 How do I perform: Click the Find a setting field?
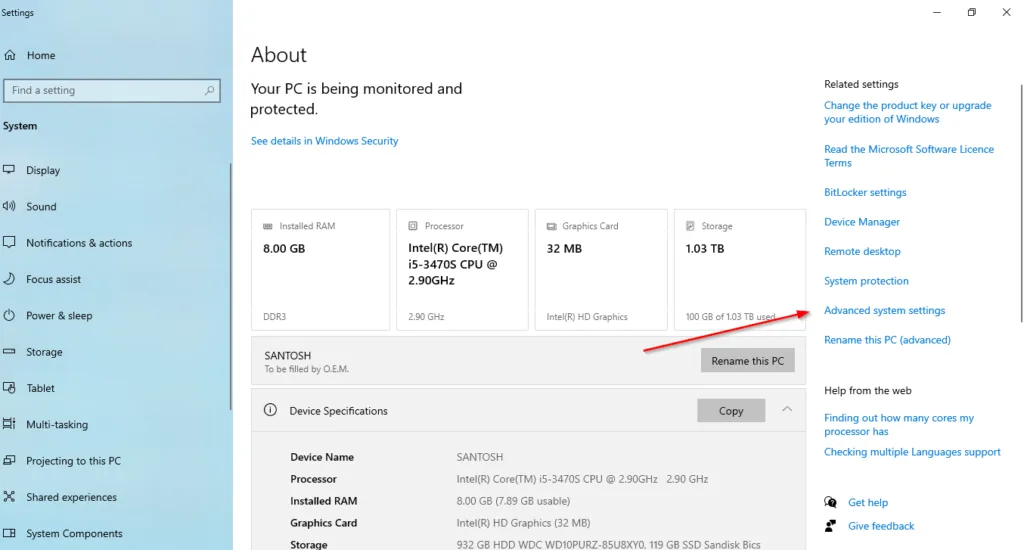point(105,90)
